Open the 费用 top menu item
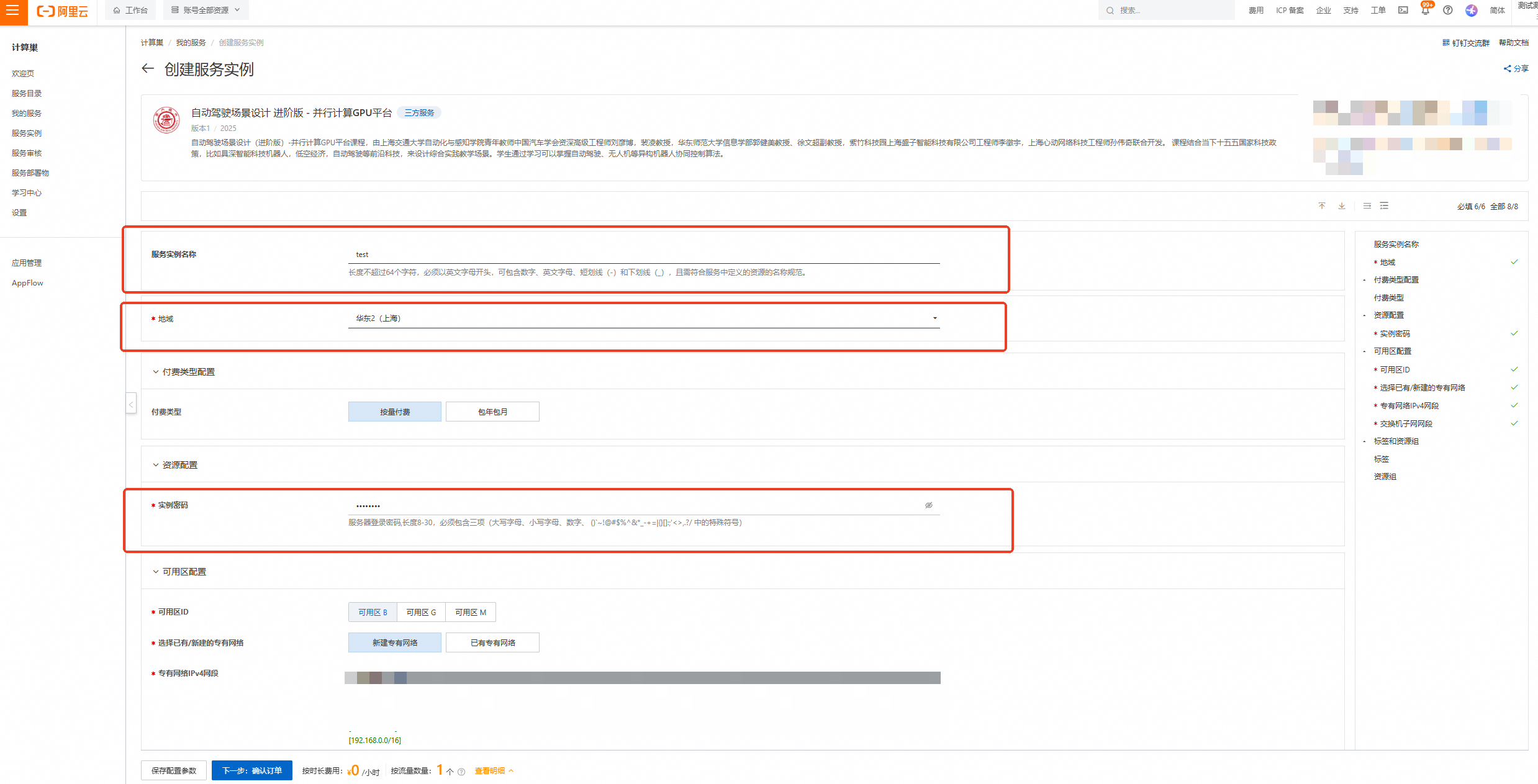 point(1255,11)
